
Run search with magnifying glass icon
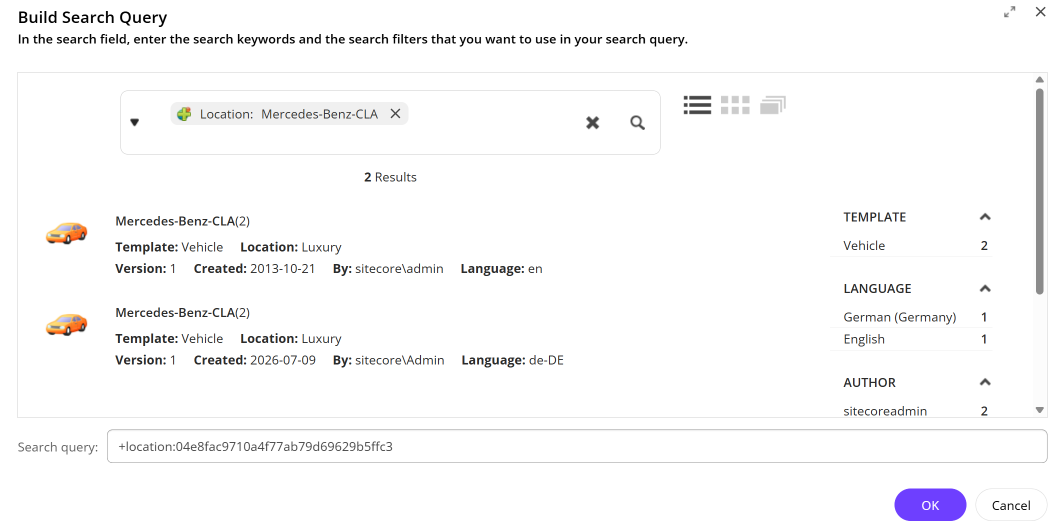638,123
